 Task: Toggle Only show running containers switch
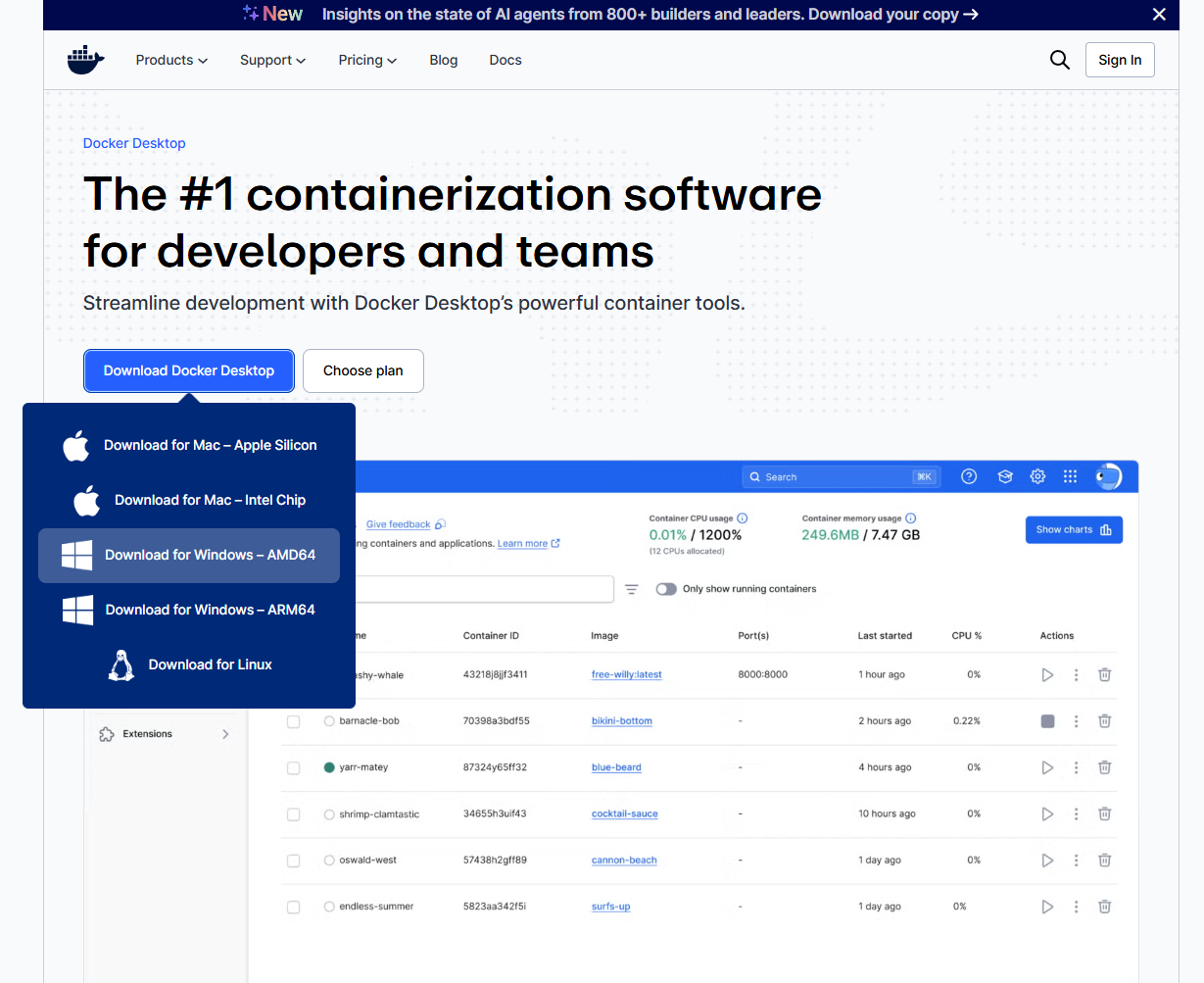point(666,589)
